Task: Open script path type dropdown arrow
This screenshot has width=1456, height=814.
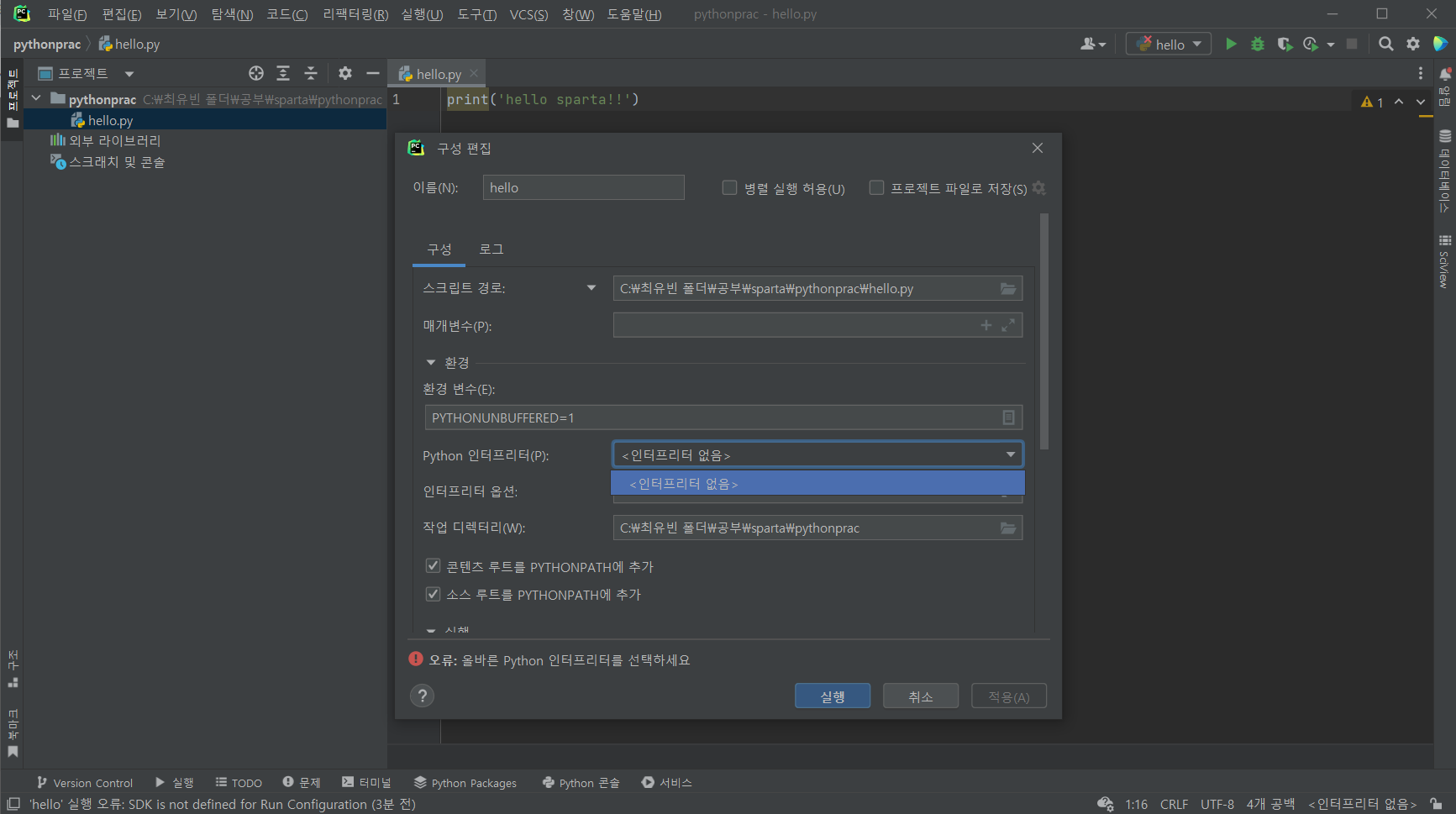Action: point(591,288)
